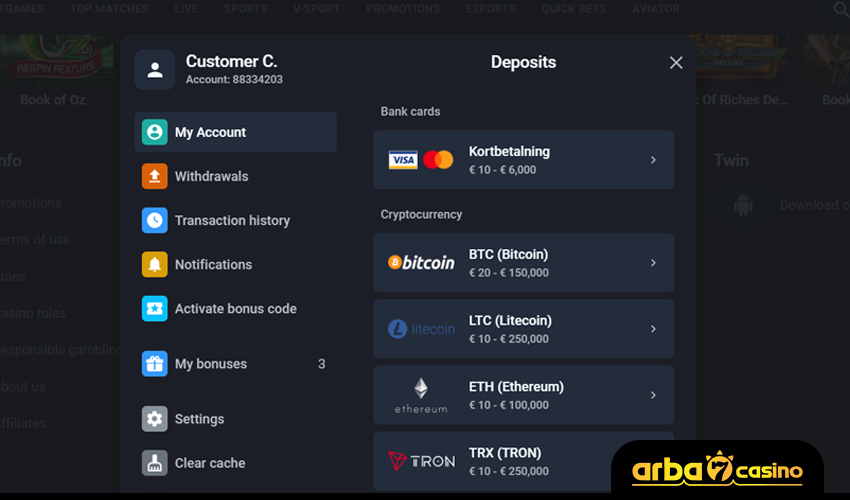This screenshot has height=500, width=850.
Task: Click the Clear cache broom icon
Action: tap(154, 463)
